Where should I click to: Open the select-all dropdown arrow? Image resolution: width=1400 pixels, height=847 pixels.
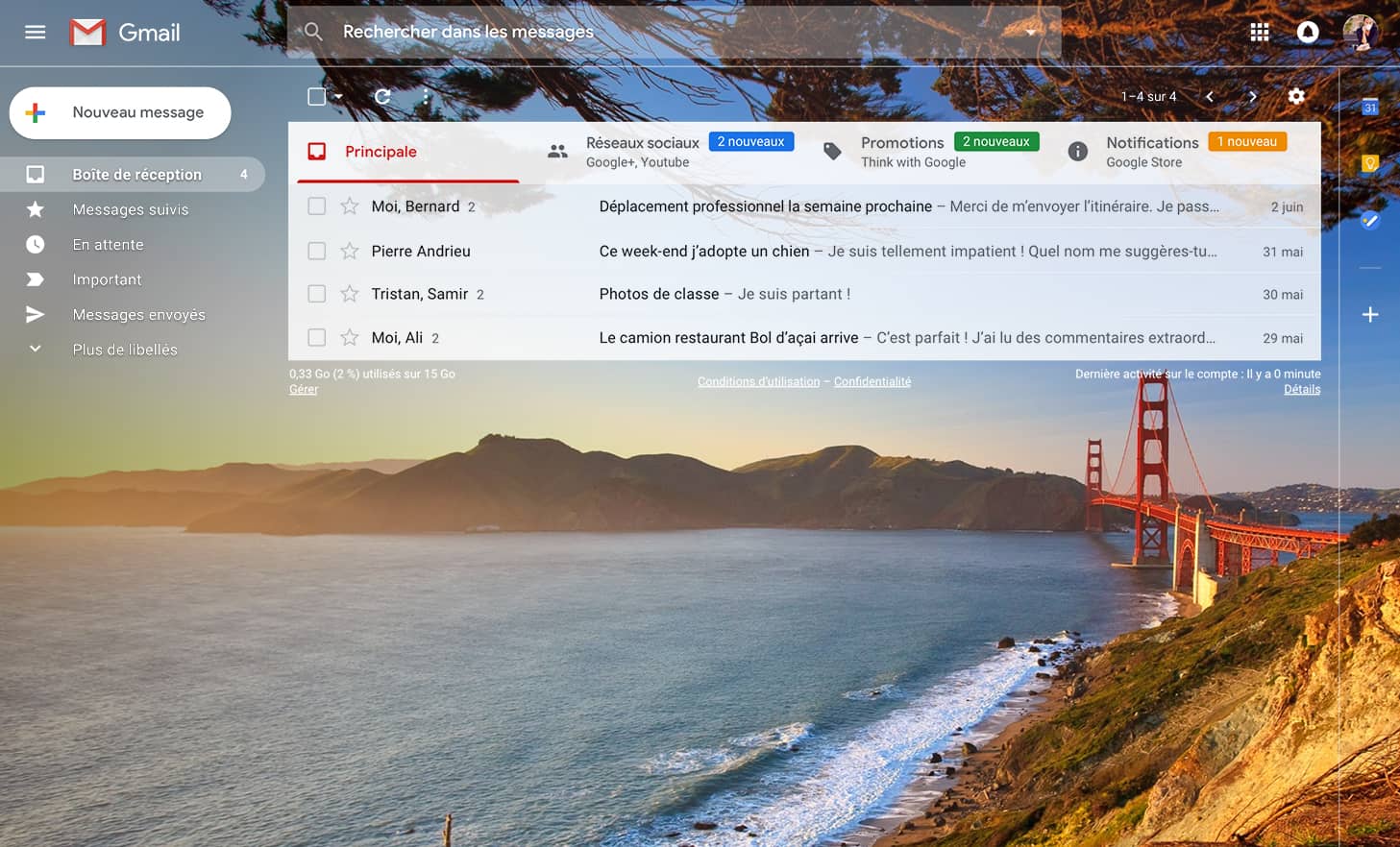coord(338,96)
